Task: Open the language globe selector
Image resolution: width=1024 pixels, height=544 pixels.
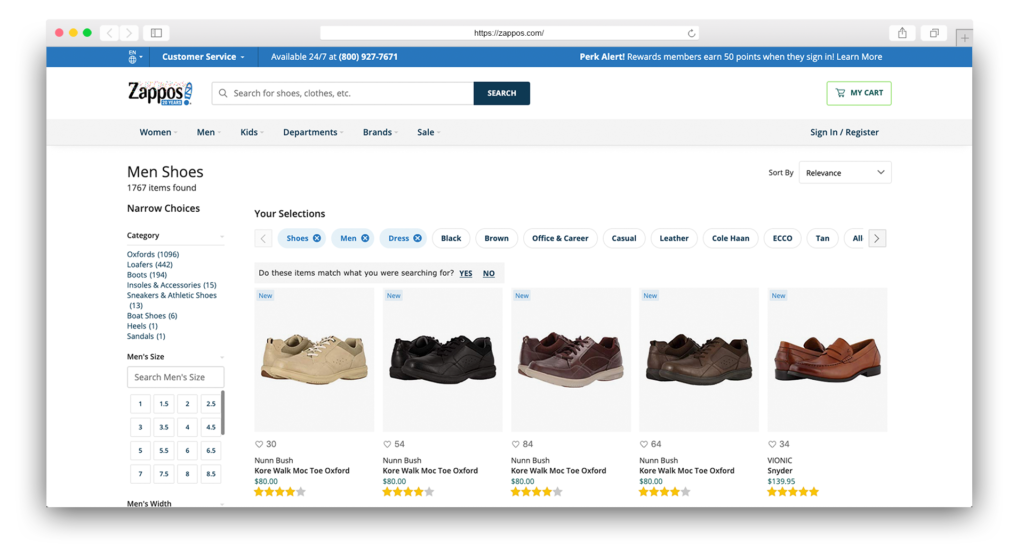Action: pos(135,57)
